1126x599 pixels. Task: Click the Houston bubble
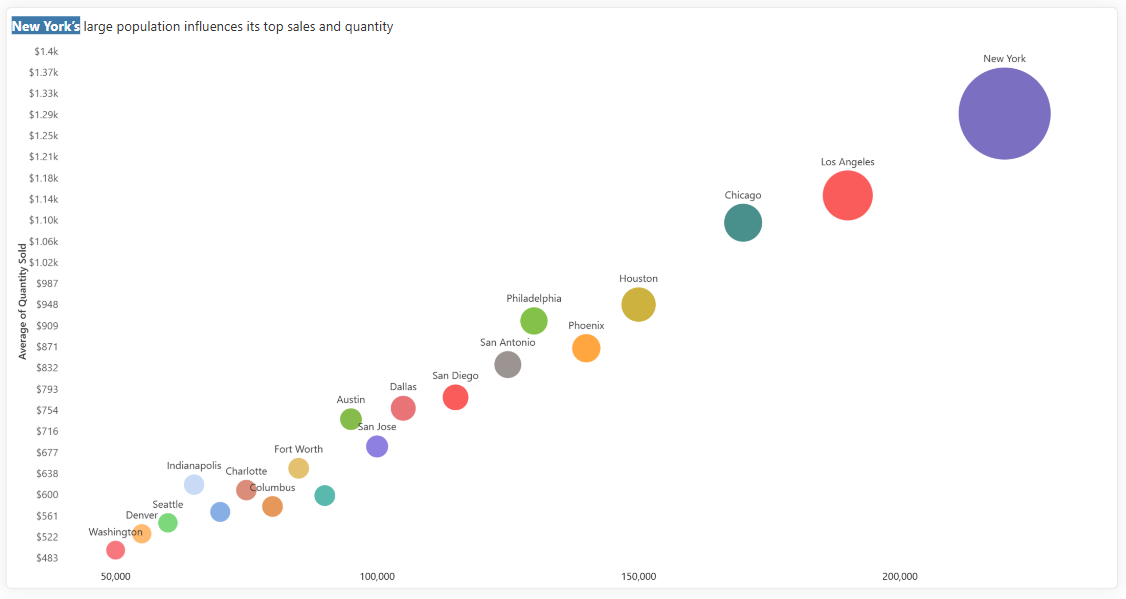[x=638, y=305]
